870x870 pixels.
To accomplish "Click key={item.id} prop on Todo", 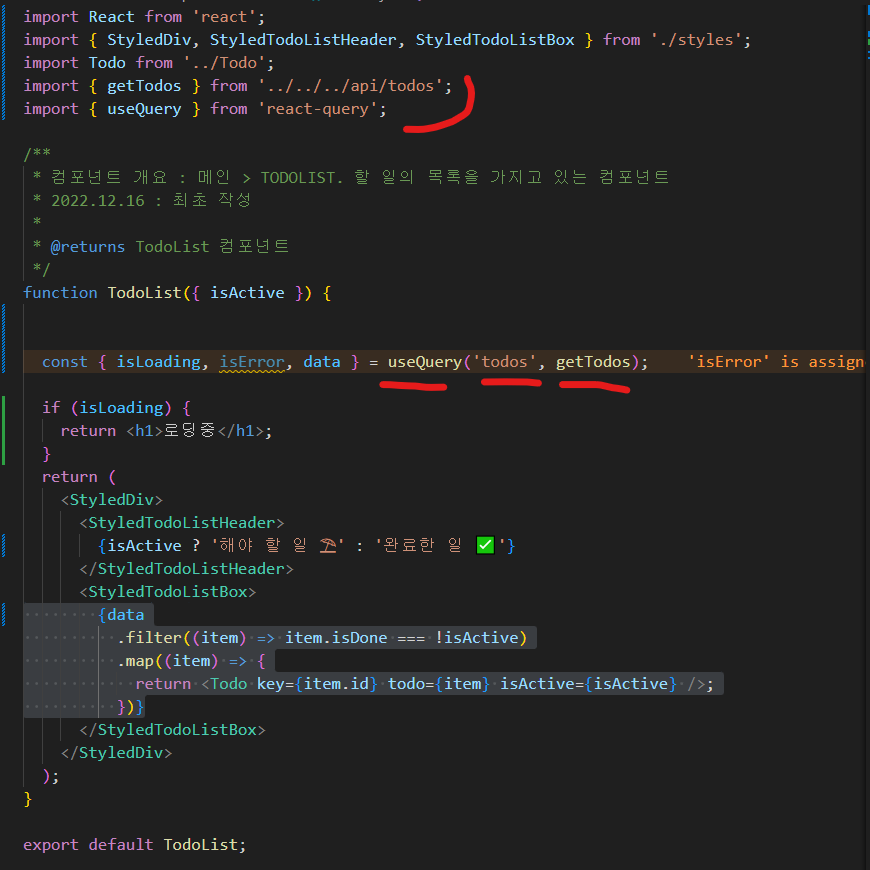I will pyautogui.click(x=317, y=684).
